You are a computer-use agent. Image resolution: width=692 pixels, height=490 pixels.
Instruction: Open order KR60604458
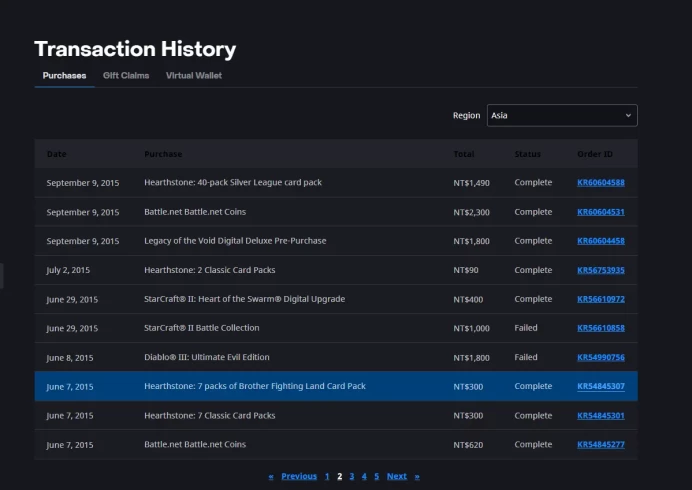tap(601, 241)
